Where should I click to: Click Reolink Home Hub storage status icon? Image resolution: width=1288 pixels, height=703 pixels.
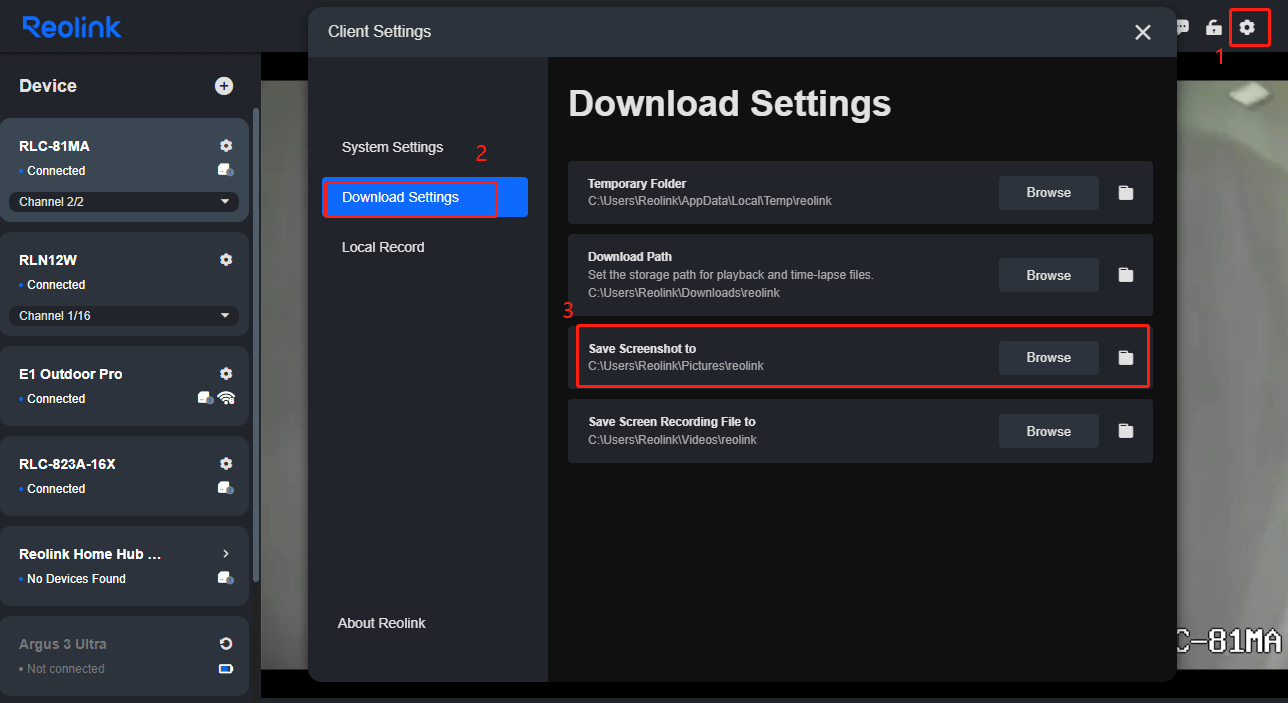click(x=226, y=578)
